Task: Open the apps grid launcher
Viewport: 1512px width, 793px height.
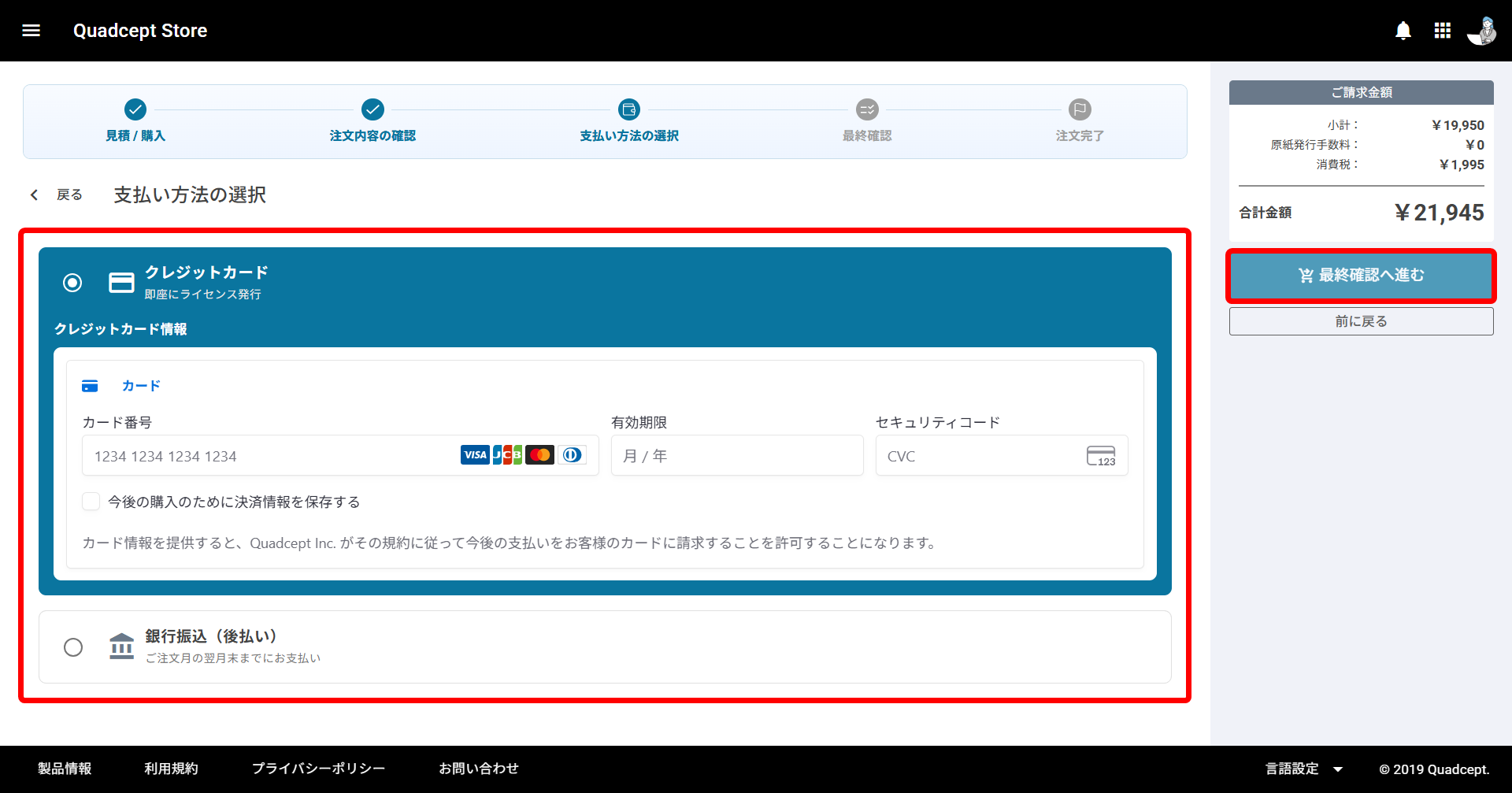Action: pos(1443,31)
